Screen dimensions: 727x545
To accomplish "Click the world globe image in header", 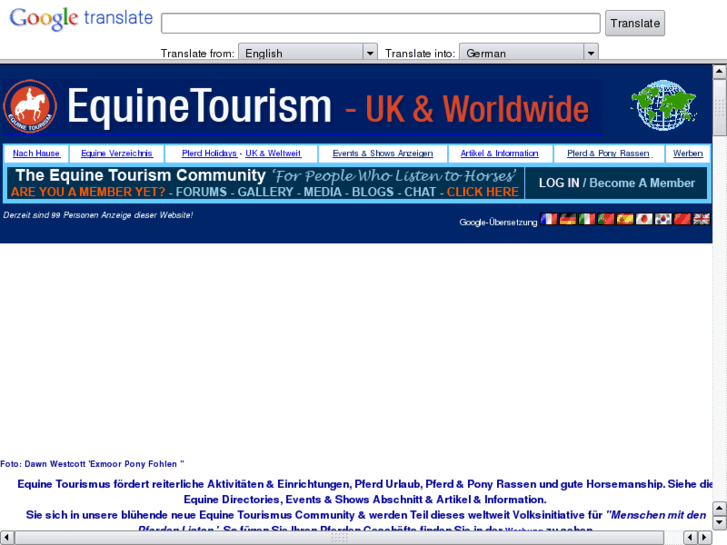I will click(663, 105).
